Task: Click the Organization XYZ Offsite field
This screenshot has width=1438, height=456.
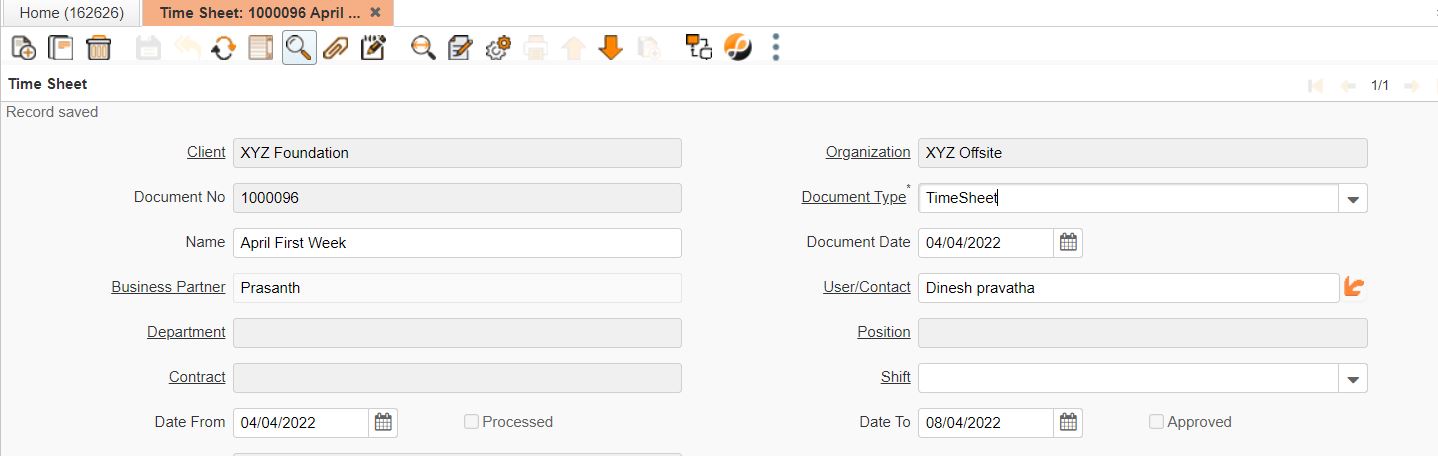Action: click(x=1142, y=153)
